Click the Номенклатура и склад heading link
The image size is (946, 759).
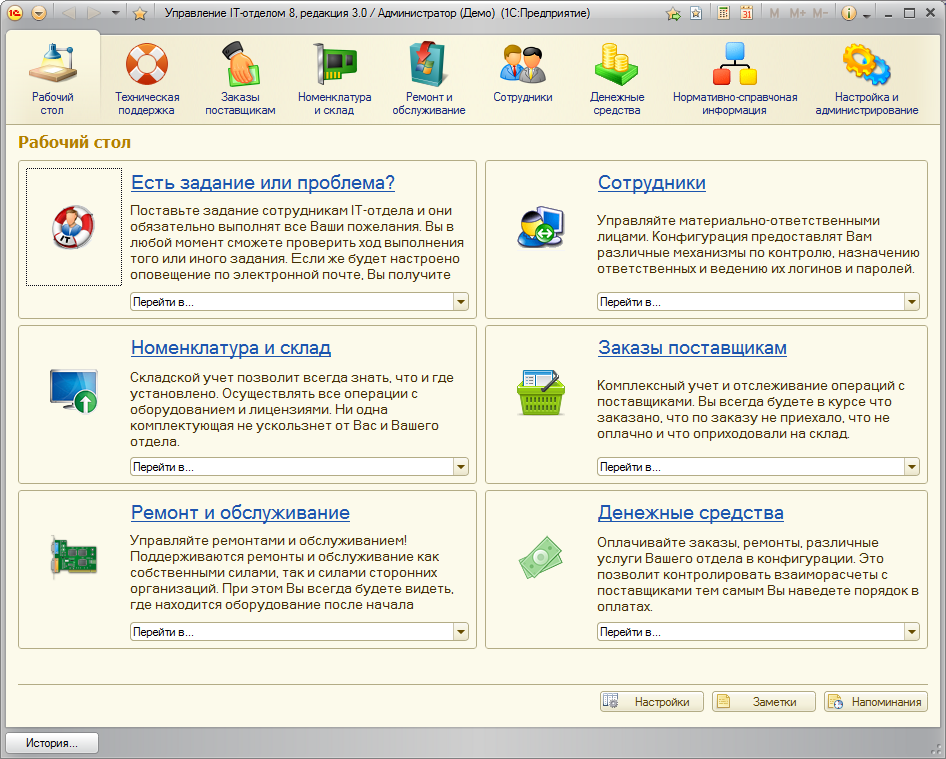(231, 348)
